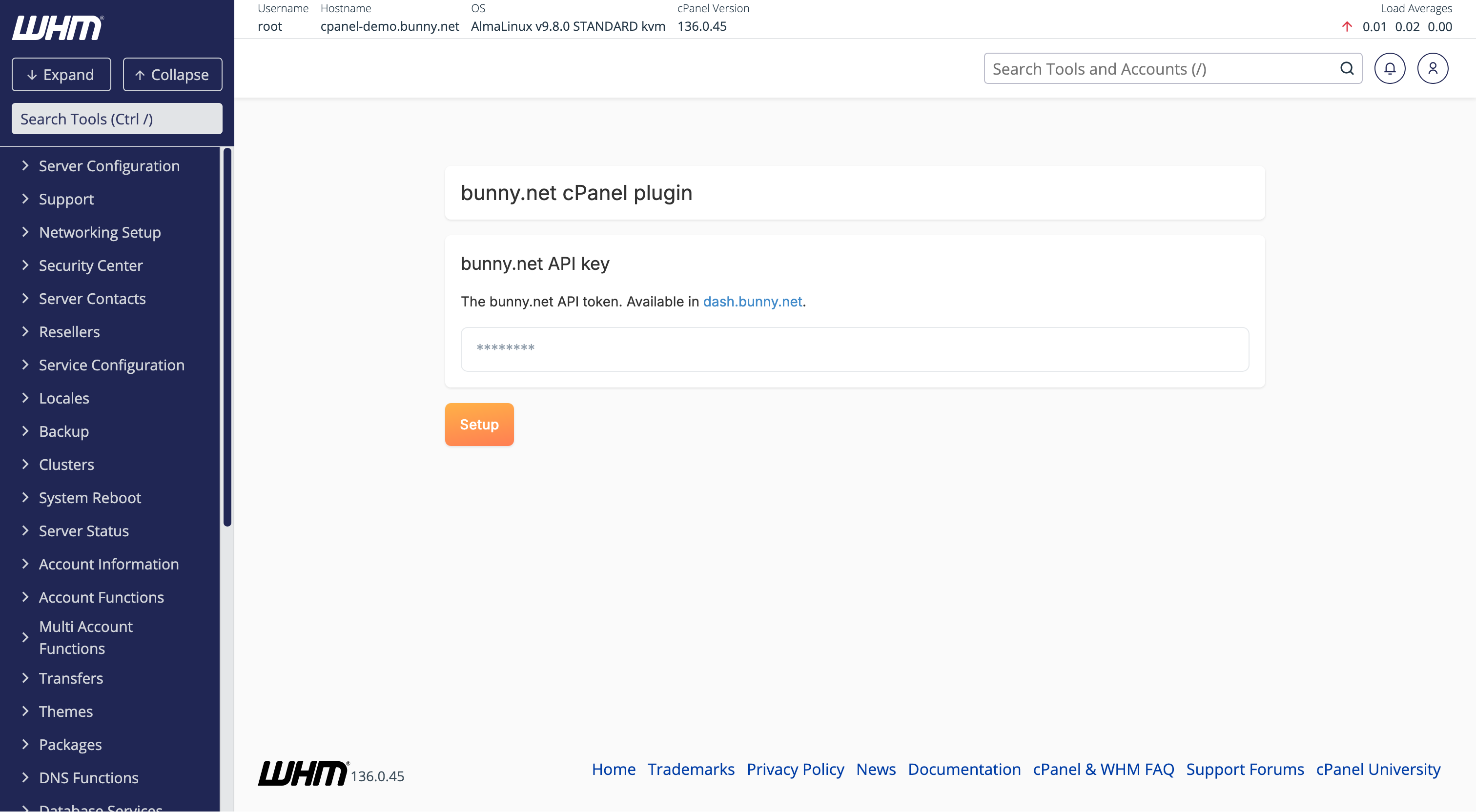Image resolution: width=1476 pixels, height=812 pixels.
Task: Click the Expand button
Action: (x=61, y=75)
